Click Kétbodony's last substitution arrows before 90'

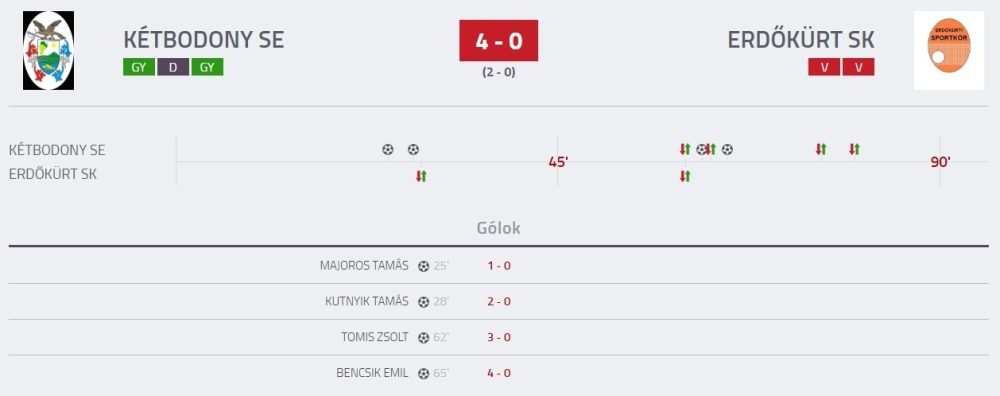855,150
